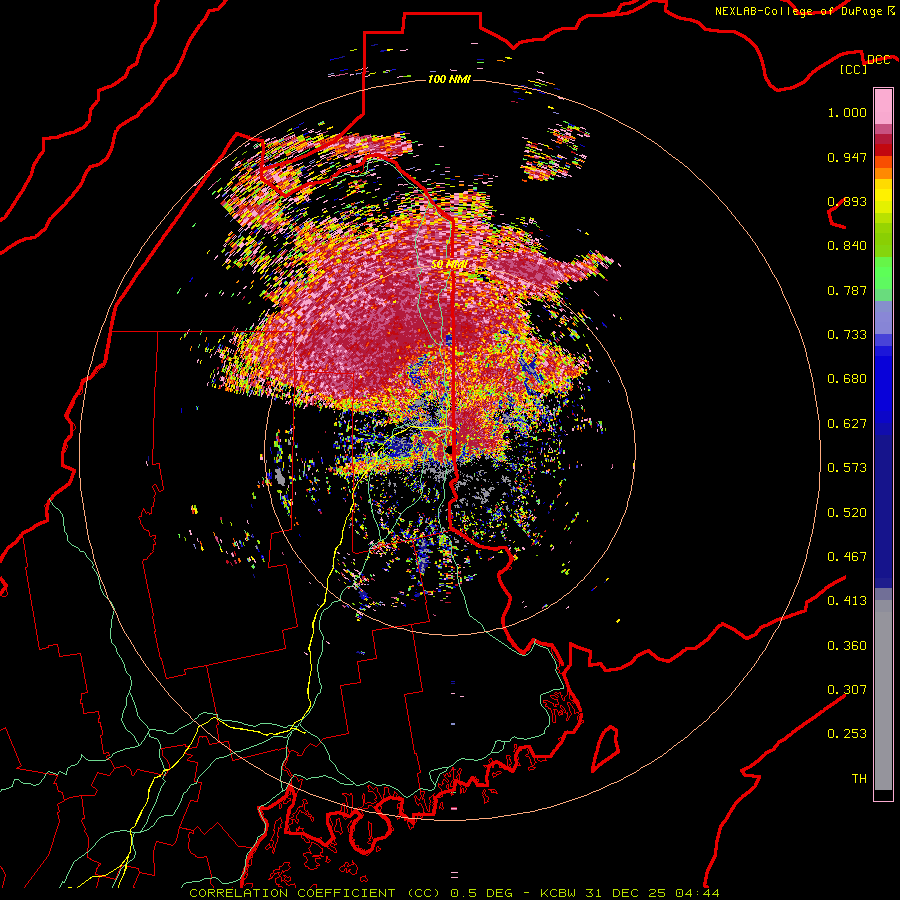Select the 0.893 legend value
The height and width of the screenshot is (900, 900).
847,201
